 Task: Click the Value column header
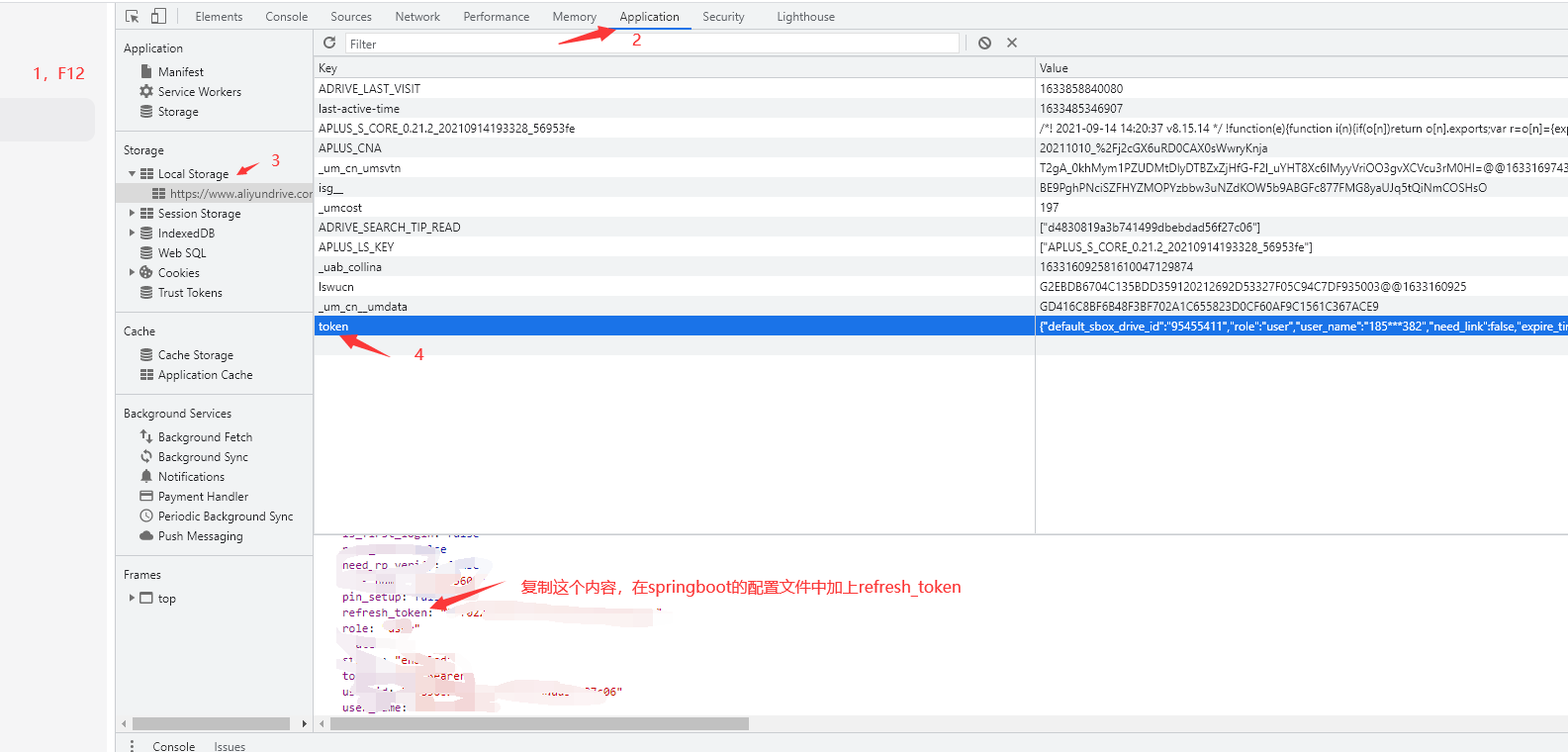tap(1301, 68)
